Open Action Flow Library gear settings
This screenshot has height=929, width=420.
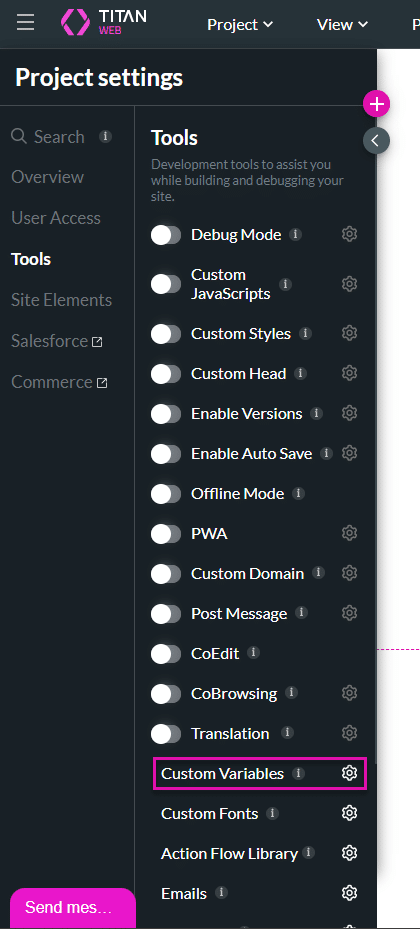[x=350, y=853]
